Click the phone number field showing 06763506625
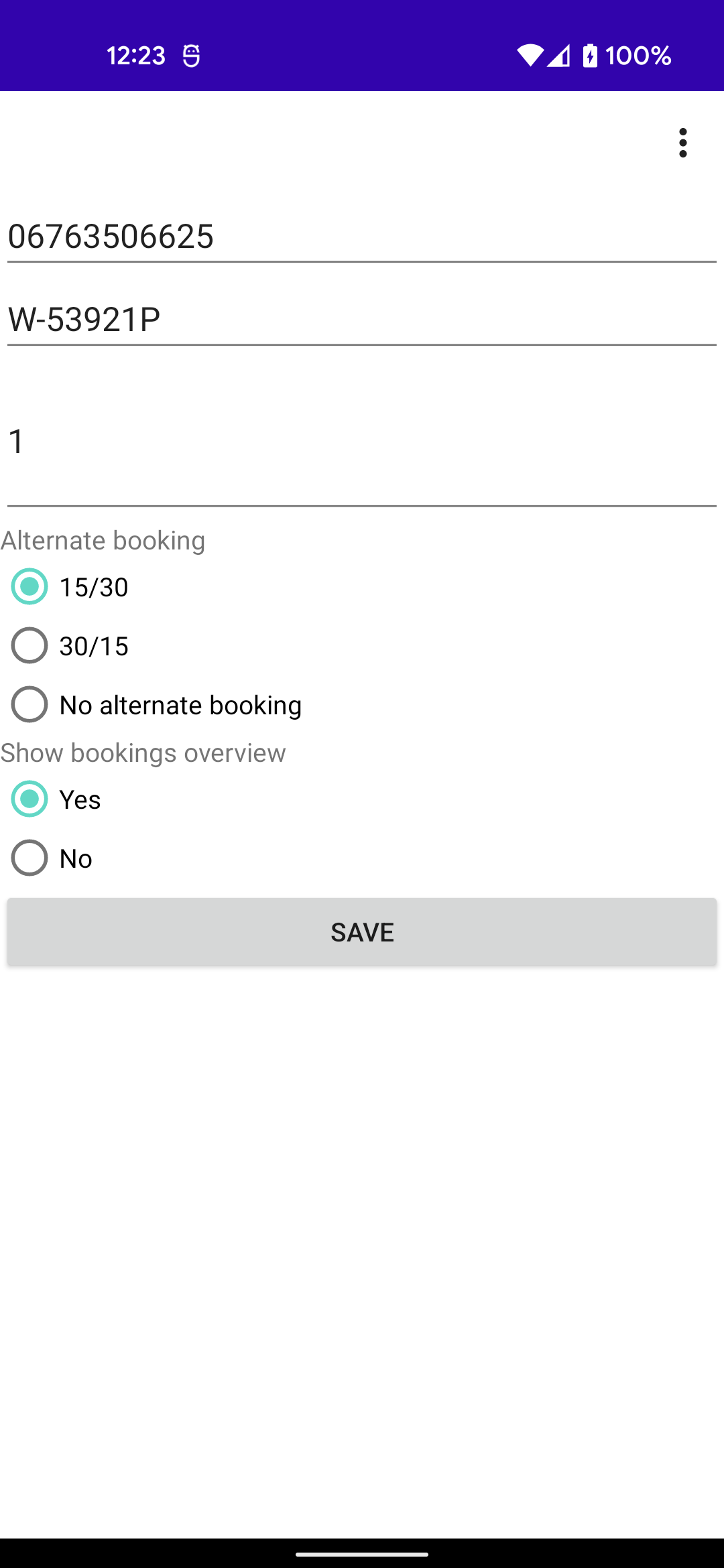This screenshot has height=1568, width=724. pyautogui.click(x=362, y=236)
